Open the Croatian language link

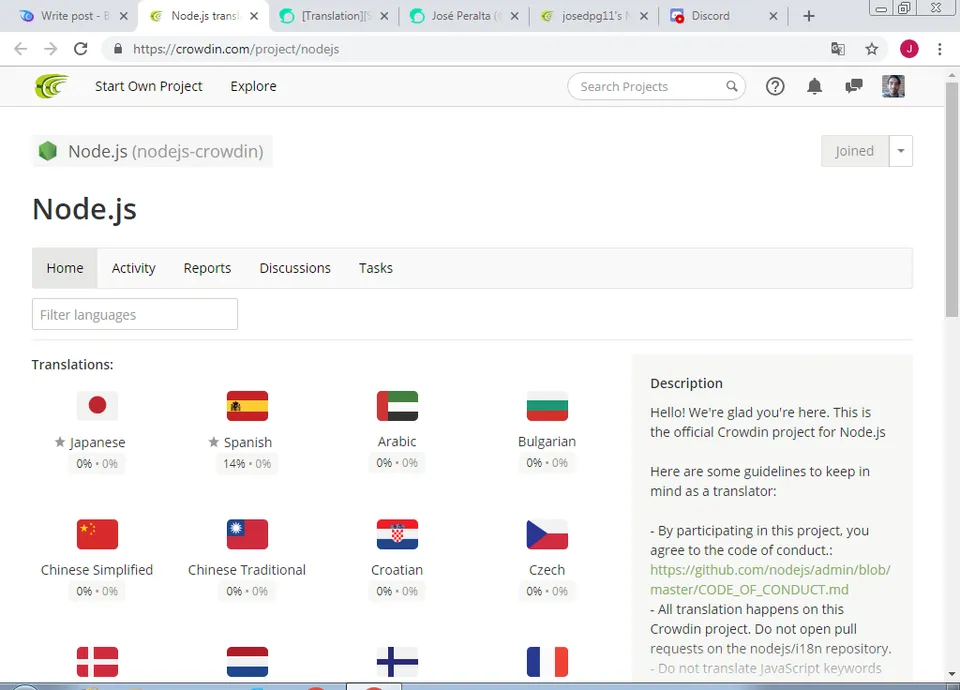point(397,570)
